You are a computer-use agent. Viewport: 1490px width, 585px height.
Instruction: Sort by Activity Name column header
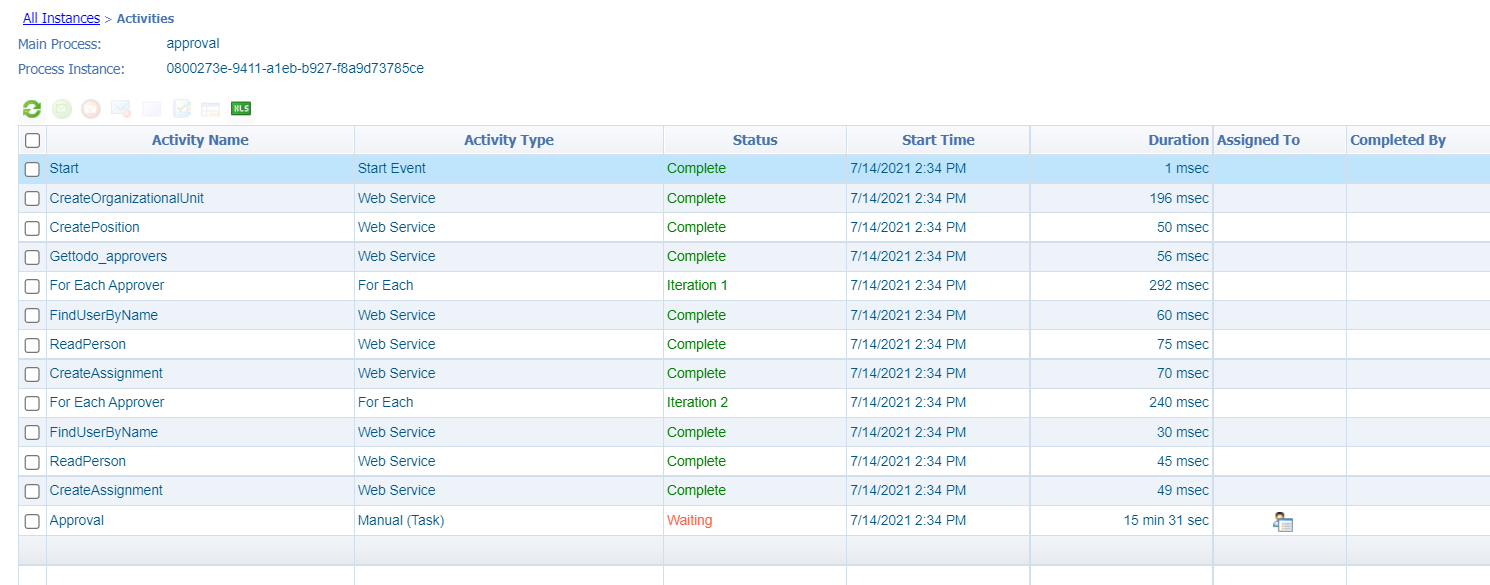200,140
